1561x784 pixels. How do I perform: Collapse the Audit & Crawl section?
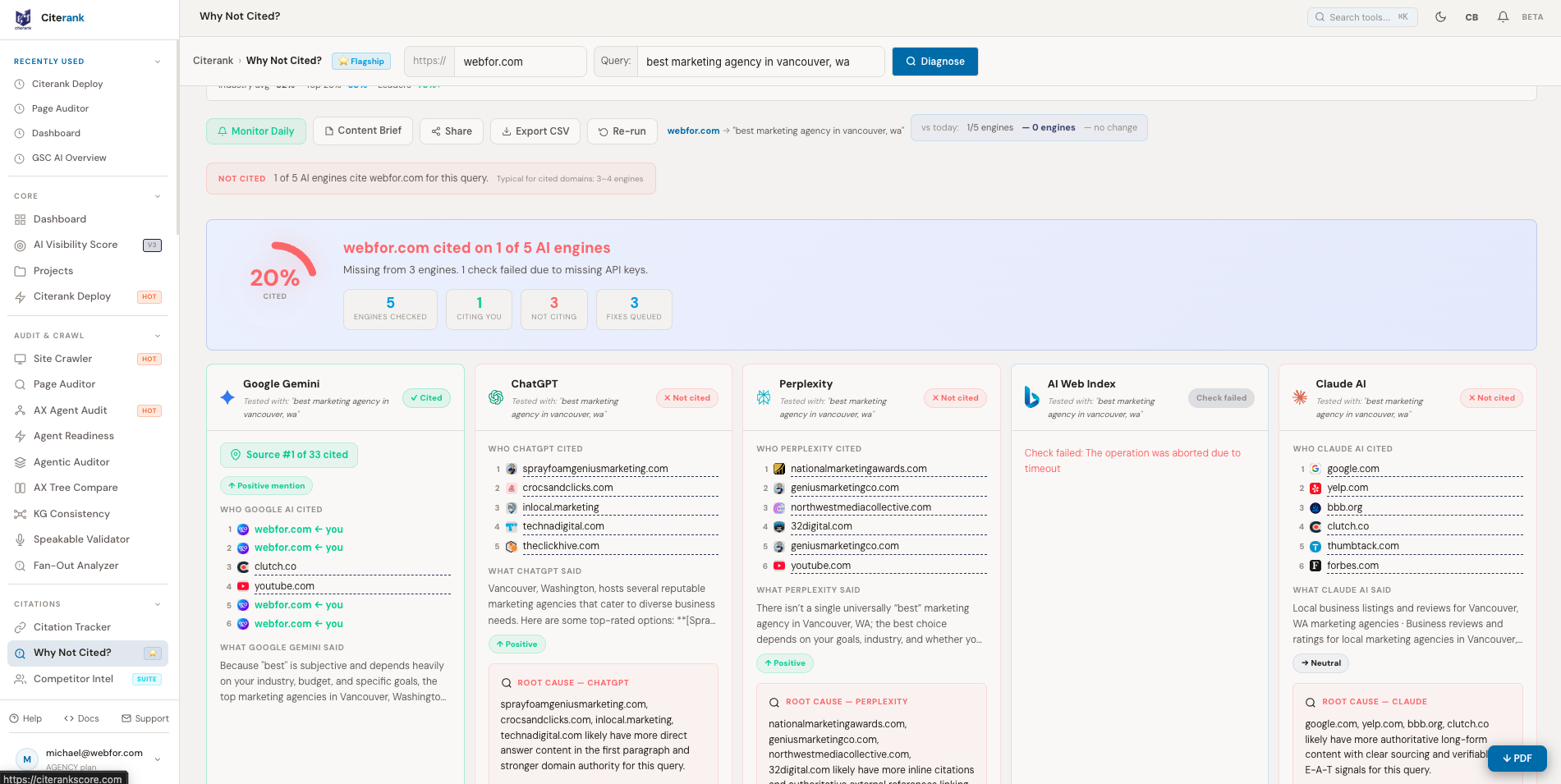(x=158, y=336)
